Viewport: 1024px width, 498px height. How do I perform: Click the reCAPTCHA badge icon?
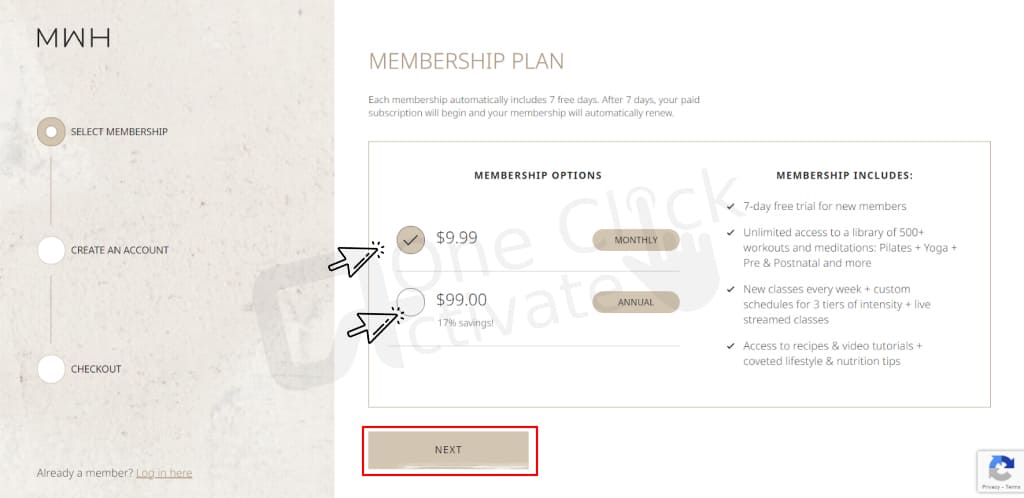[x=1001, y=468]
